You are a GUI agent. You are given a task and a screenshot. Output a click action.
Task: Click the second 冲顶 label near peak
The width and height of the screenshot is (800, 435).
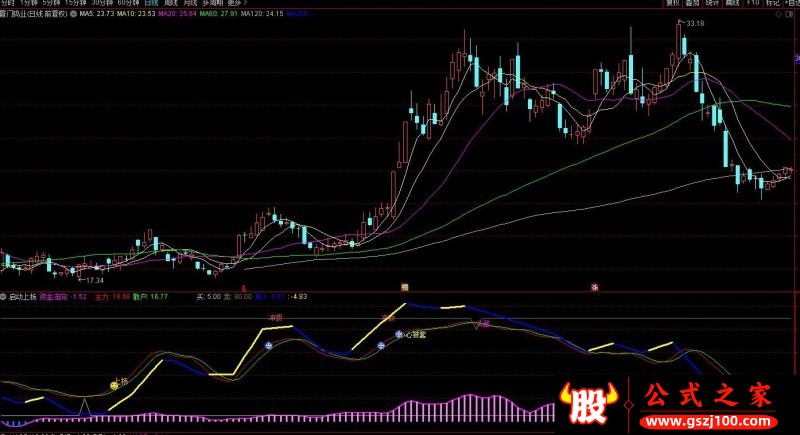pyautogui.click(x=388, y=318)
